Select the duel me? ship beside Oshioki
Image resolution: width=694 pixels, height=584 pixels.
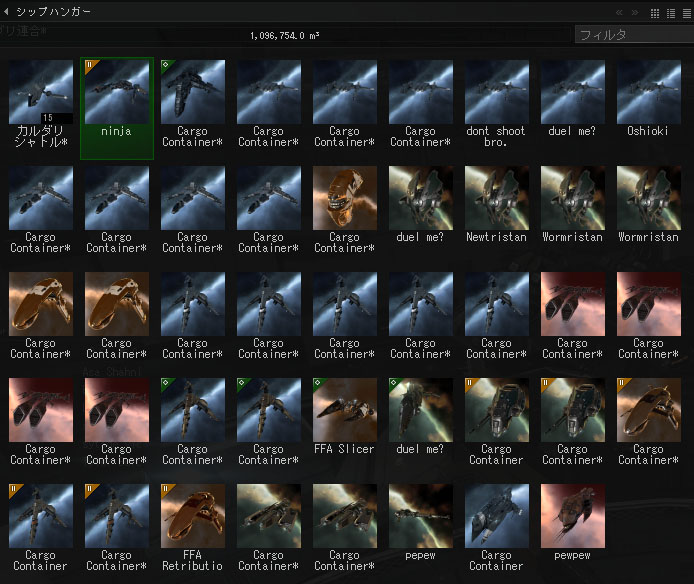[x=573, y=99]
